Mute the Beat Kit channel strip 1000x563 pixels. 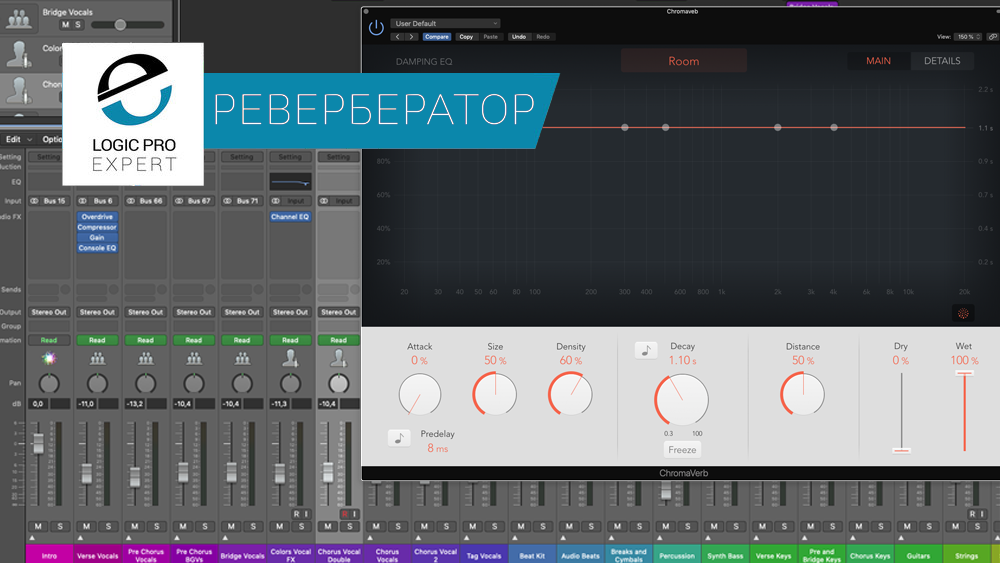(x=520, y=527)
